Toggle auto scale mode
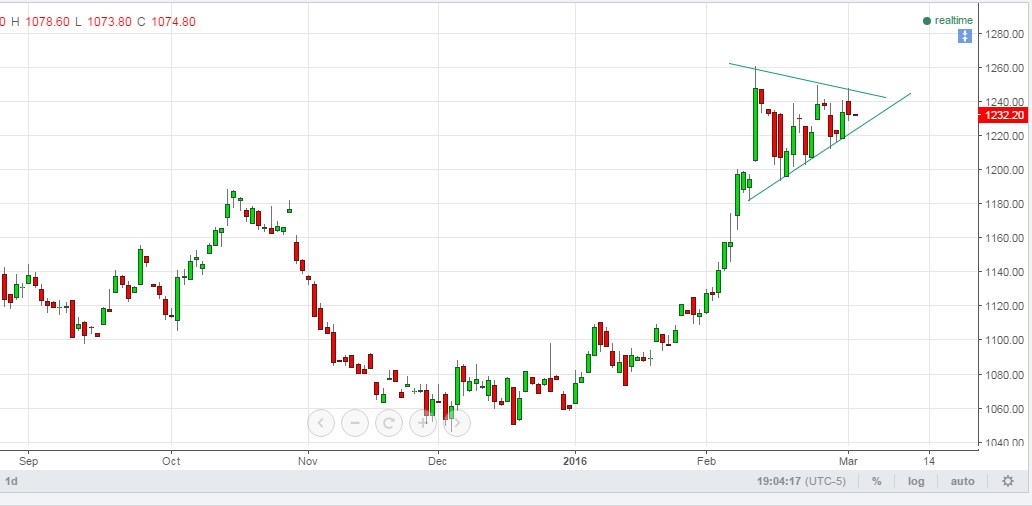Image resolution: width=1032 pixels, height=506 pixels. pyautogui.click(x=962, y=482)
